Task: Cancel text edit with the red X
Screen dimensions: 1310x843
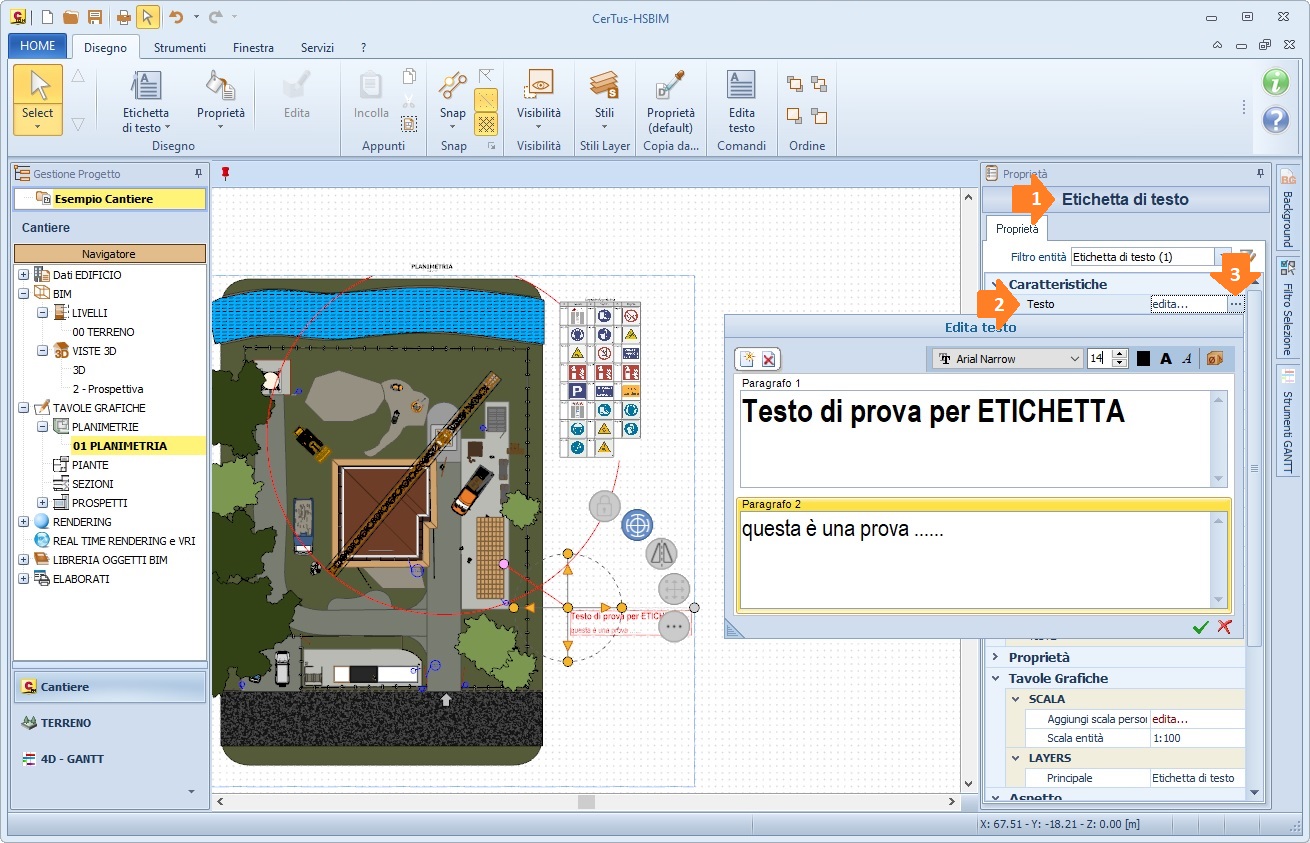Action: [x=1224, y=627]
